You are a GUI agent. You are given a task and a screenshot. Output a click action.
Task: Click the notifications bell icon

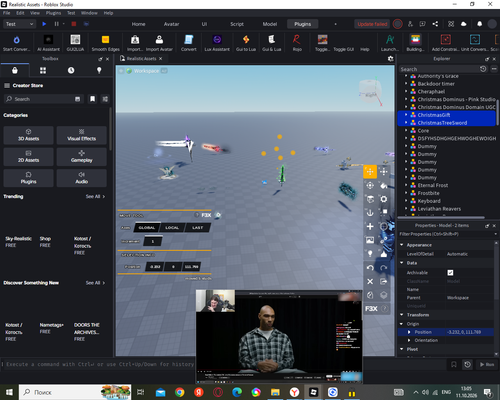tap(479, 24)
